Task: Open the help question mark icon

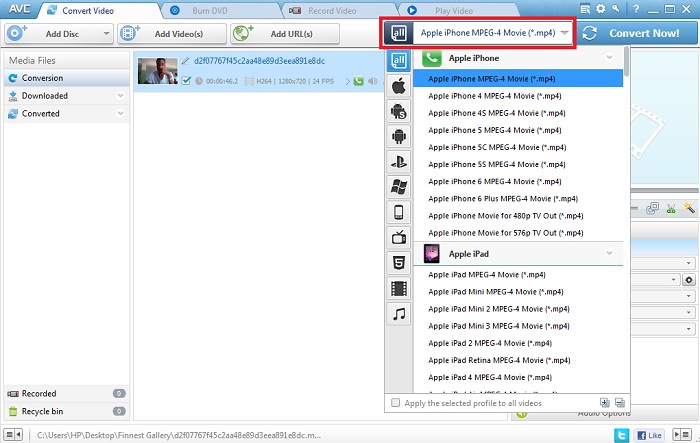Action: click(x=636, y=9)
